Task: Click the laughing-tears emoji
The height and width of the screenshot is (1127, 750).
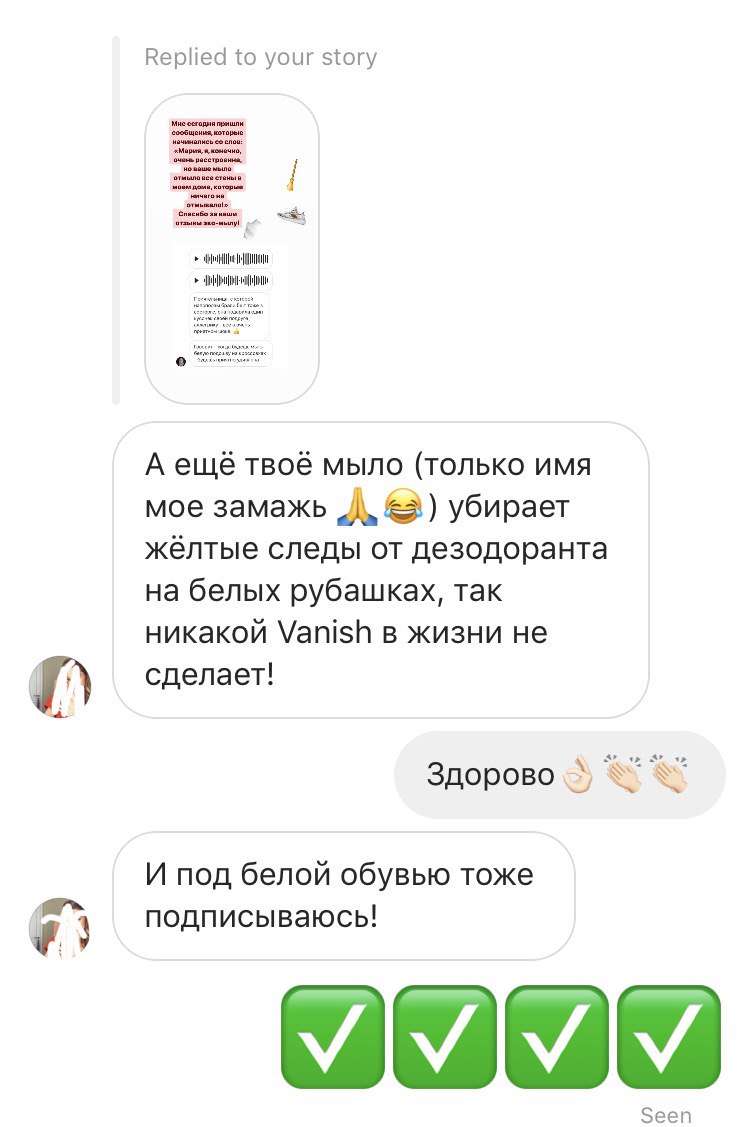Action: [x=402, y=506]
